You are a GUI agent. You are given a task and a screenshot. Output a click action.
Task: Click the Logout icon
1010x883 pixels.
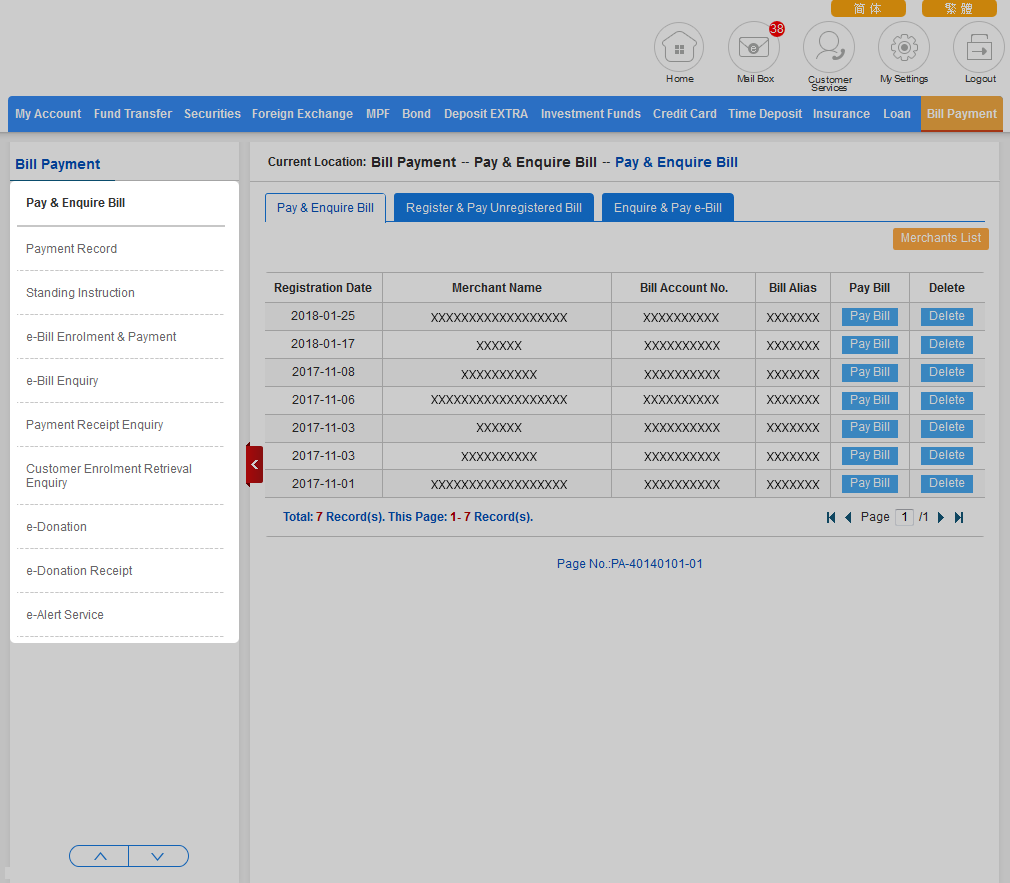[979, 47]
